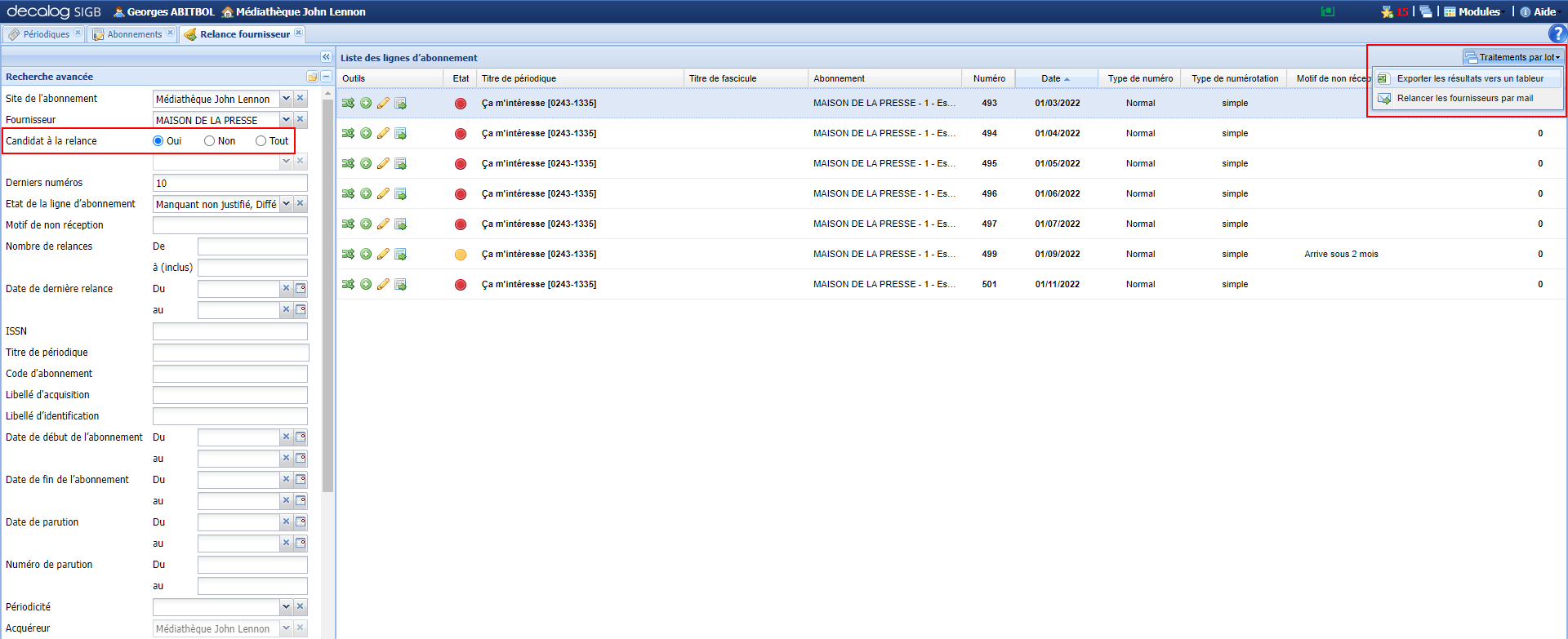Select 'Tout' for Candidat à la relance
The height and width of the screenshot is (639, 1568).
(261, 141)
